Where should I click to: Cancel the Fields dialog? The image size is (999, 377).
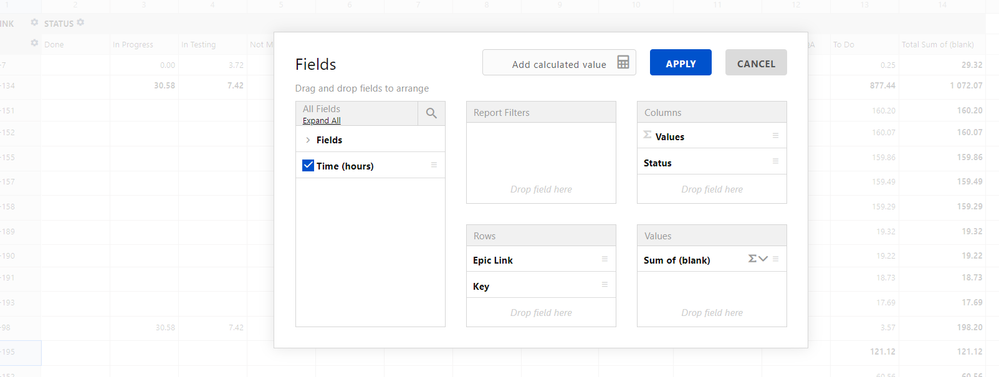point(756,62)
